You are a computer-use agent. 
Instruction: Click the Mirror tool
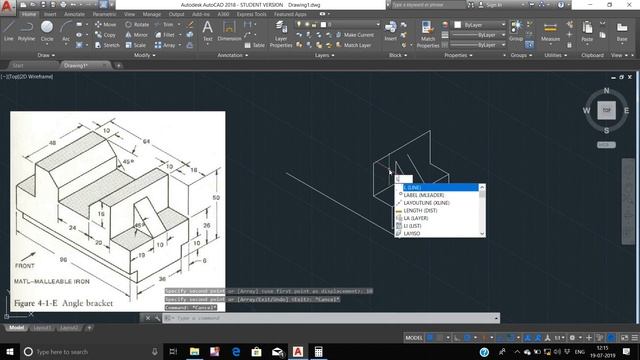[136, 35]
